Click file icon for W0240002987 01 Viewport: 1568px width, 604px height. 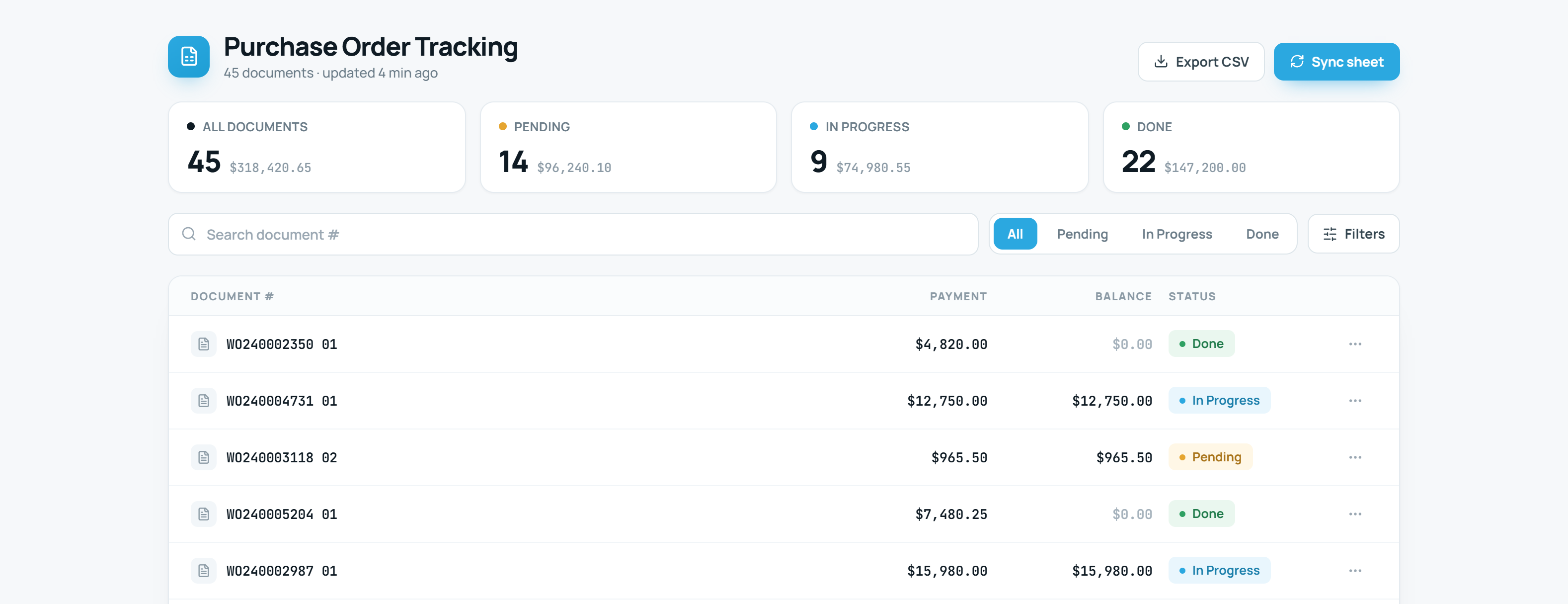pos(203,571)
